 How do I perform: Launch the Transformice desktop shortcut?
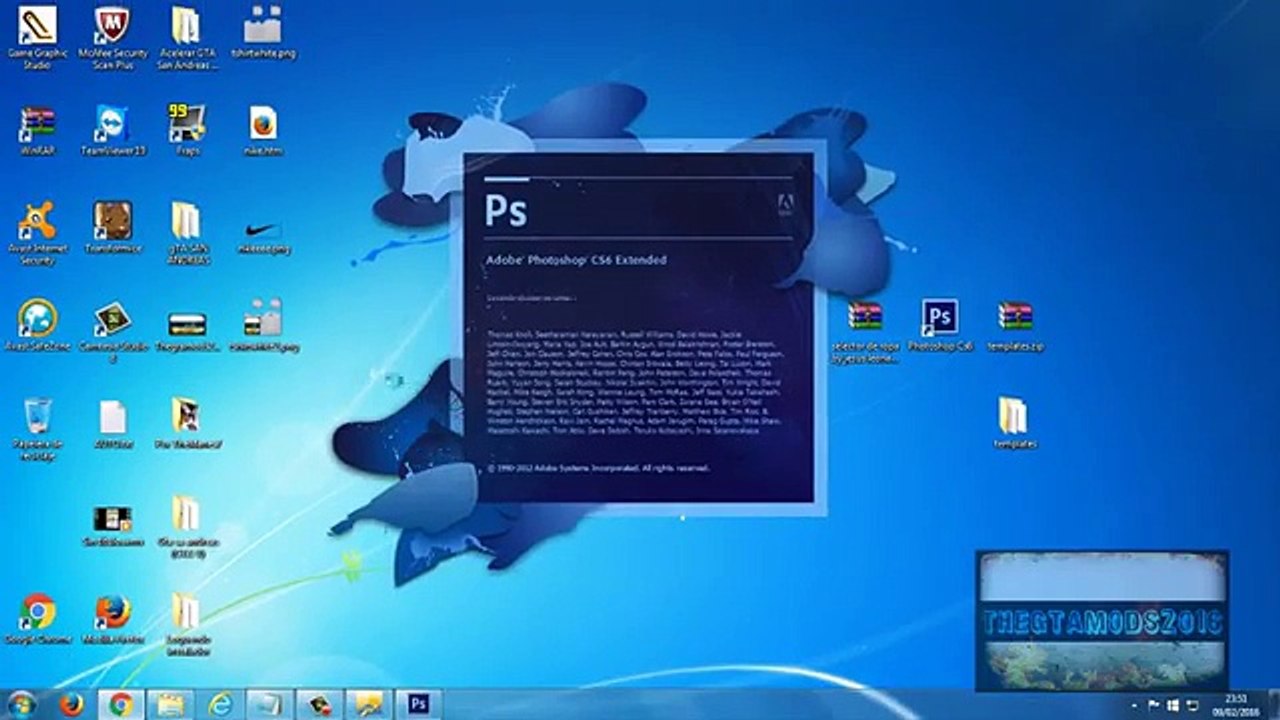coord(112,228)
